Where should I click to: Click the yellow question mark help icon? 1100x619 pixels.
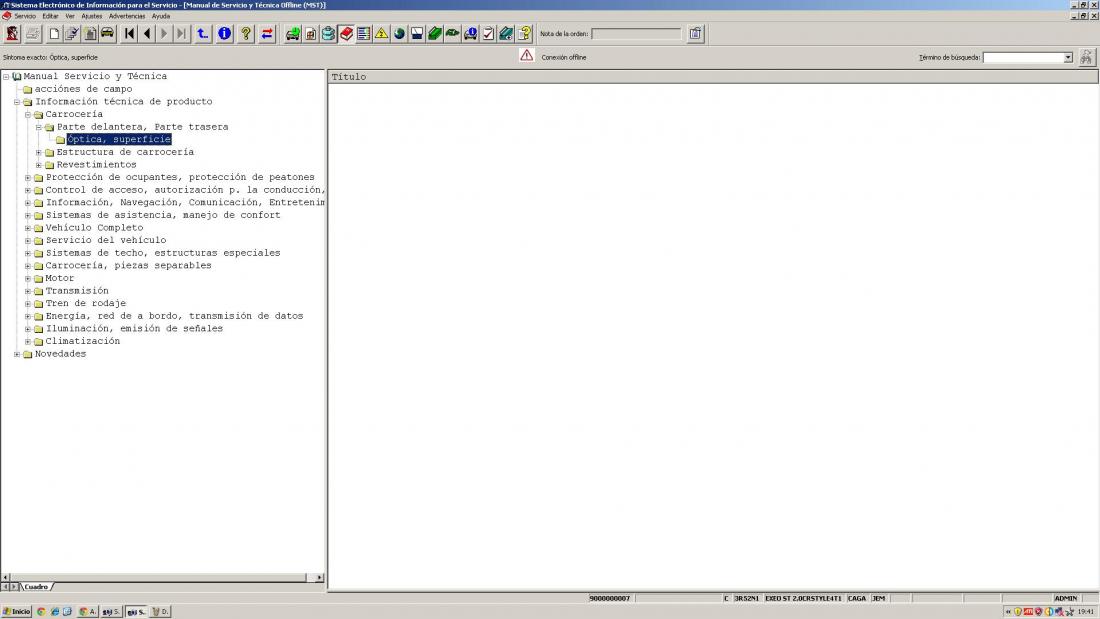tap(245, 34)
